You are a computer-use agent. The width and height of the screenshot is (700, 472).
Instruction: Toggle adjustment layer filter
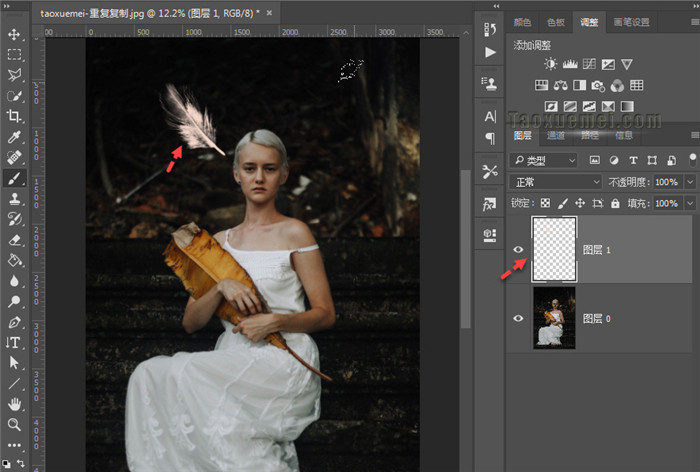[x=614, y=160]
